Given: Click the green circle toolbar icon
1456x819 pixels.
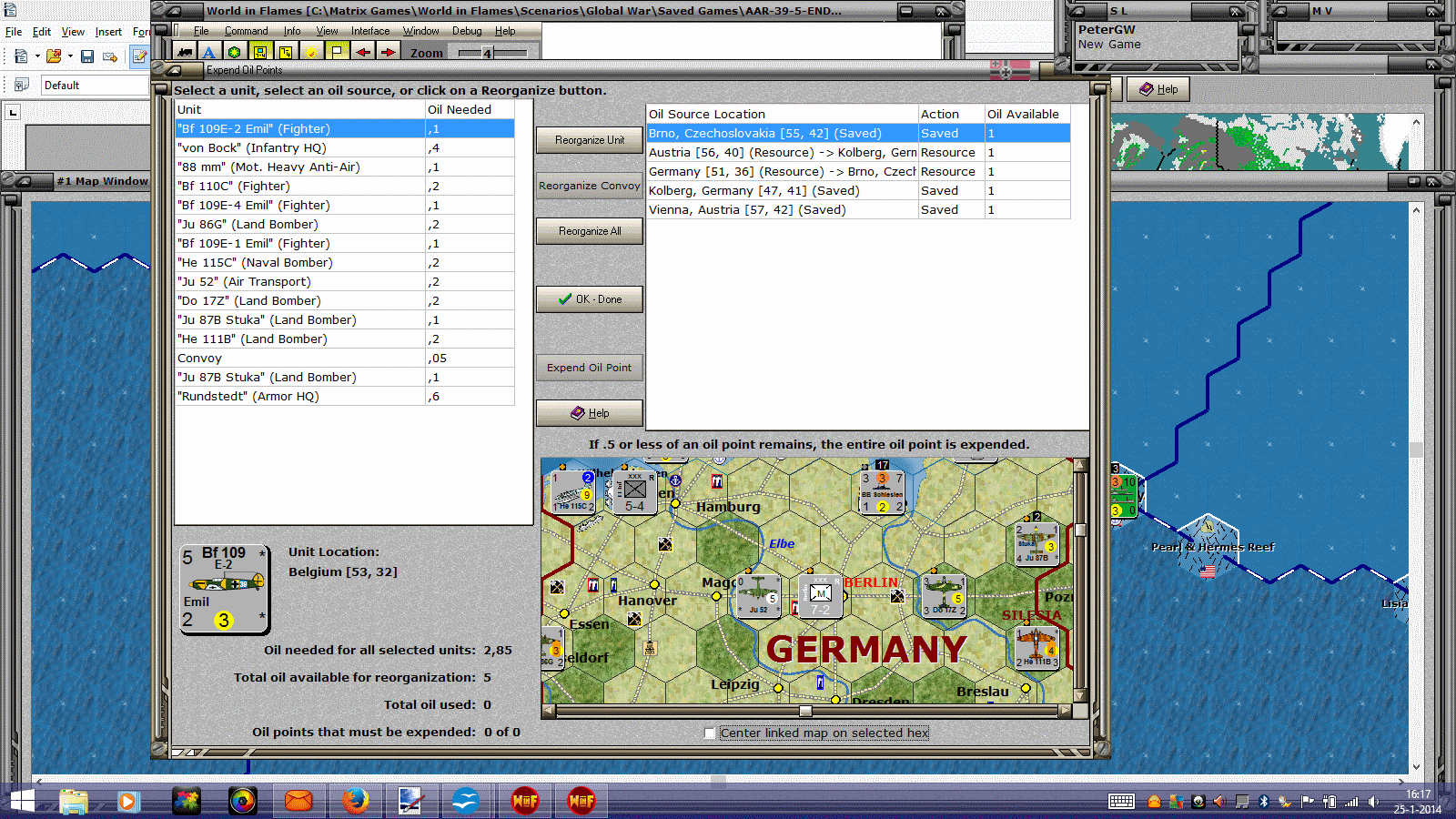Looking at the screenshot, I should point(235,53).
